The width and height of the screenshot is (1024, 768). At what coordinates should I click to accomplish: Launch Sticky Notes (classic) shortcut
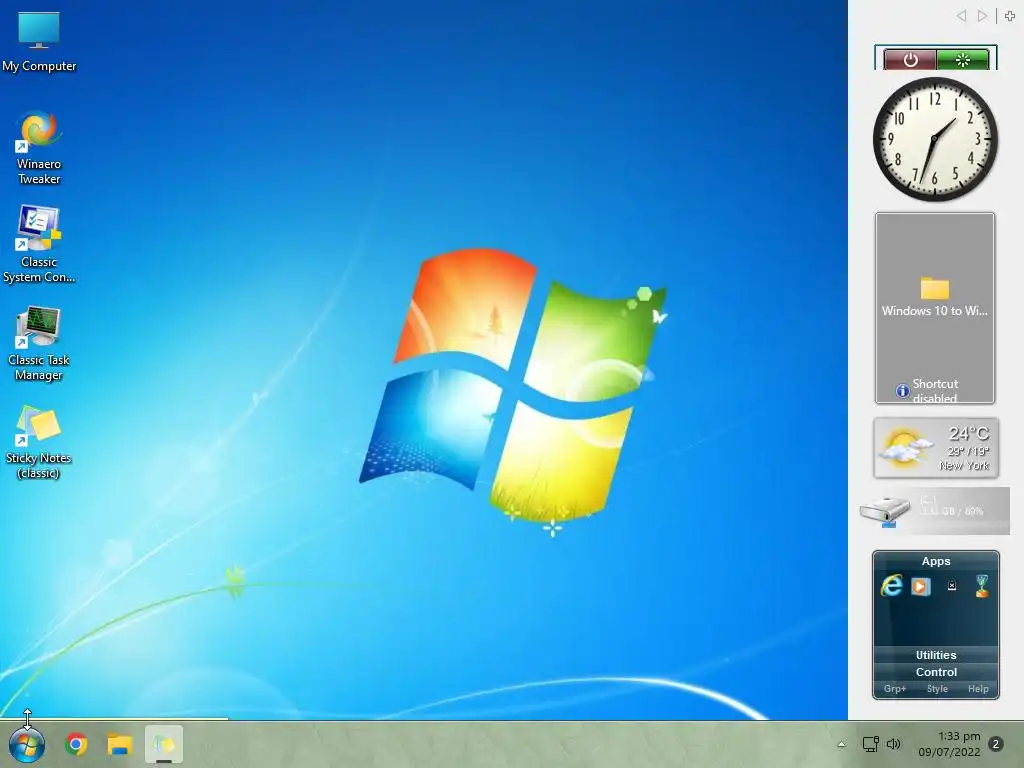39,442
